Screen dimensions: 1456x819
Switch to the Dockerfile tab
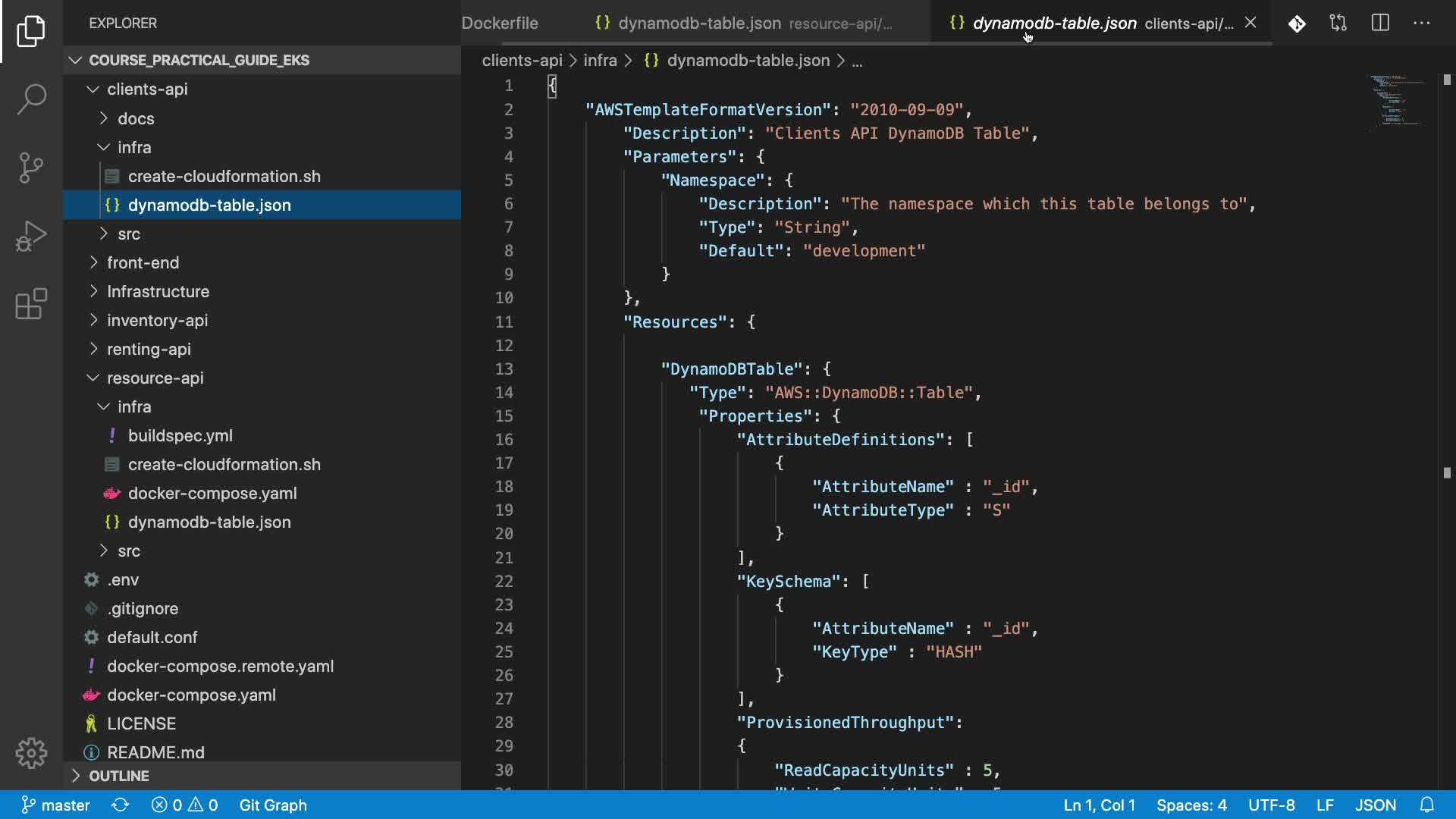tap(500, 23)
